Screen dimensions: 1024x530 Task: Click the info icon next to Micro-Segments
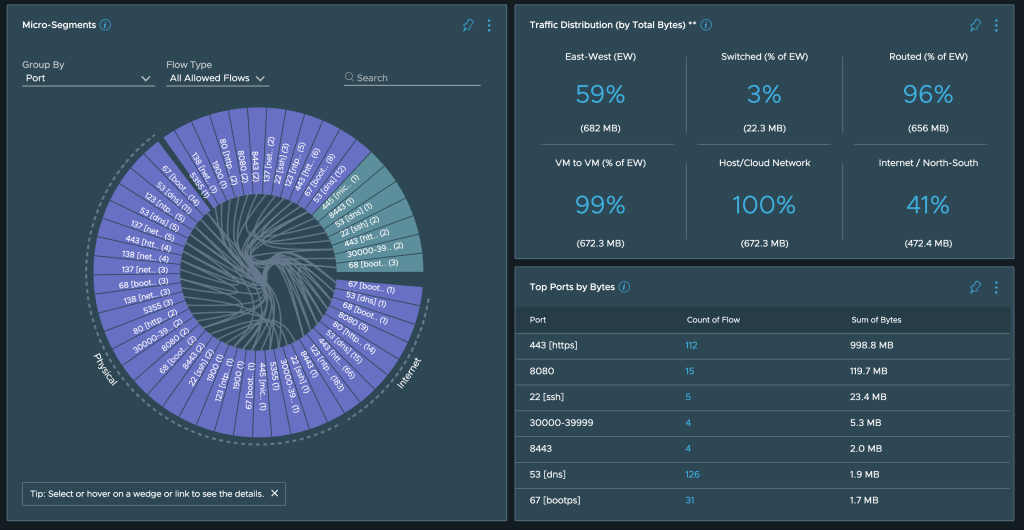tap(106, 25)
